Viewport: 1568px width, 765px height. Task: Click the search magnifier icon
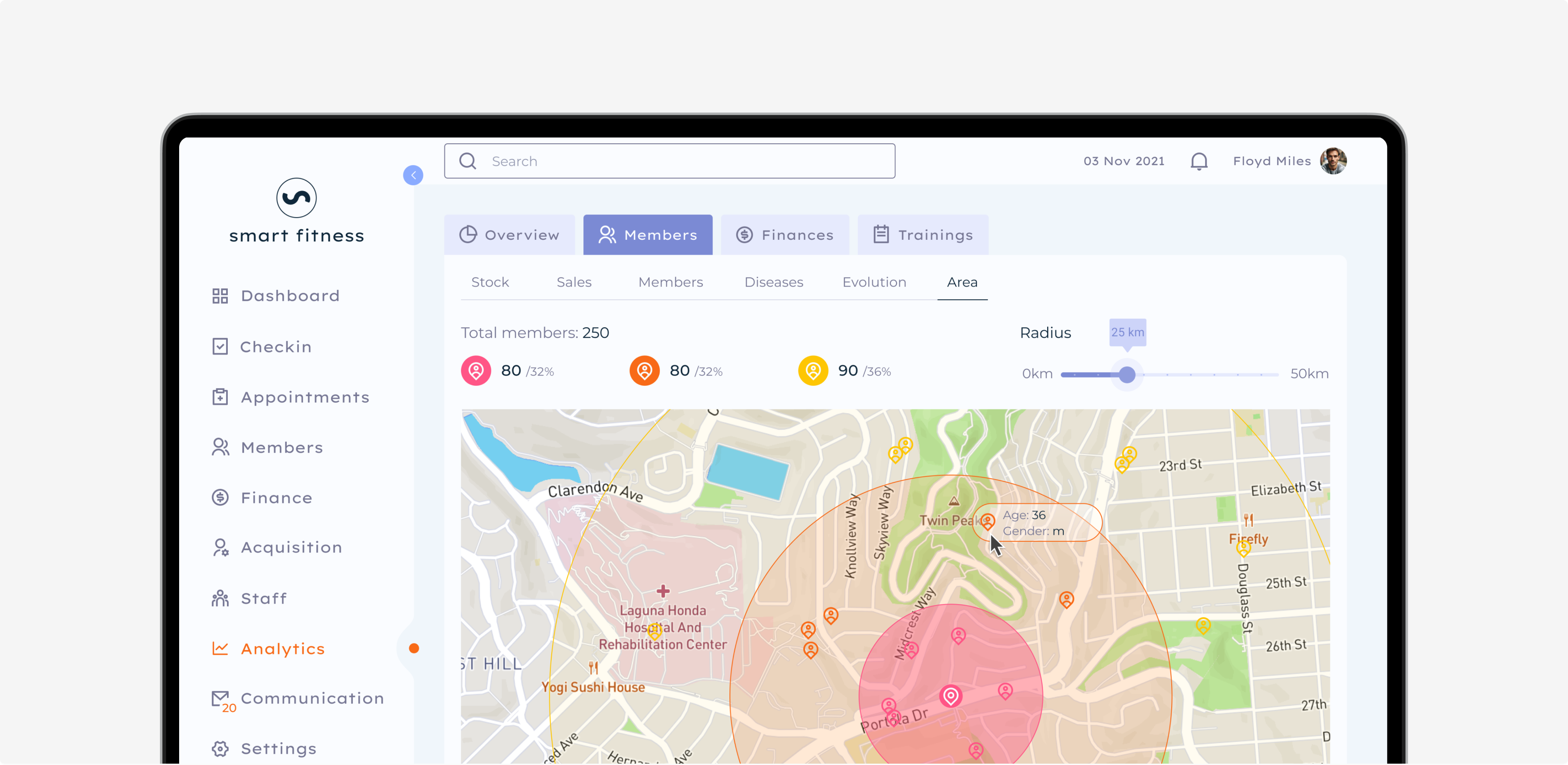[x=467, y=161]
